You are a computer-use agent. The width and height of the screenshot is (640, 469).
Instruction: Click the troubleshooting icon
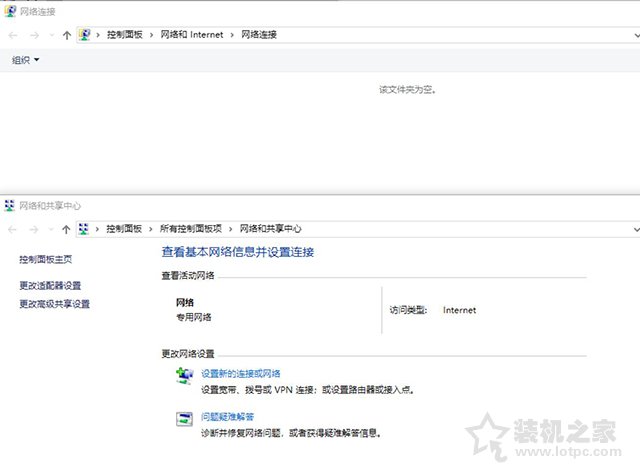click(x=184, y=419)
